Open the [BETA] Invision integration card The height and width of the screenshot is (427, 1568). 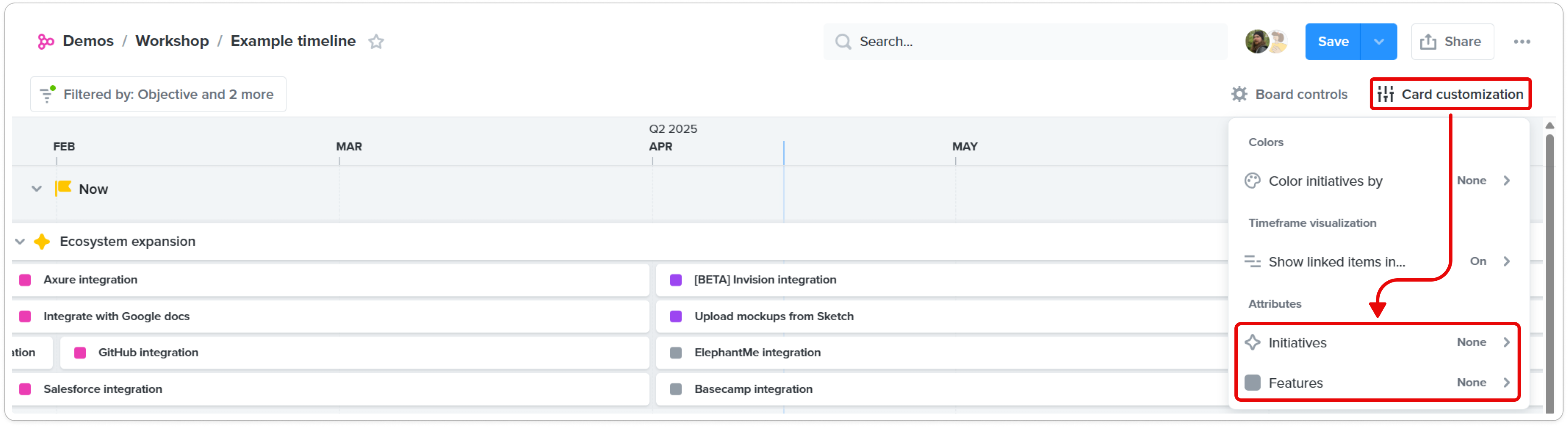coord(942,279)
